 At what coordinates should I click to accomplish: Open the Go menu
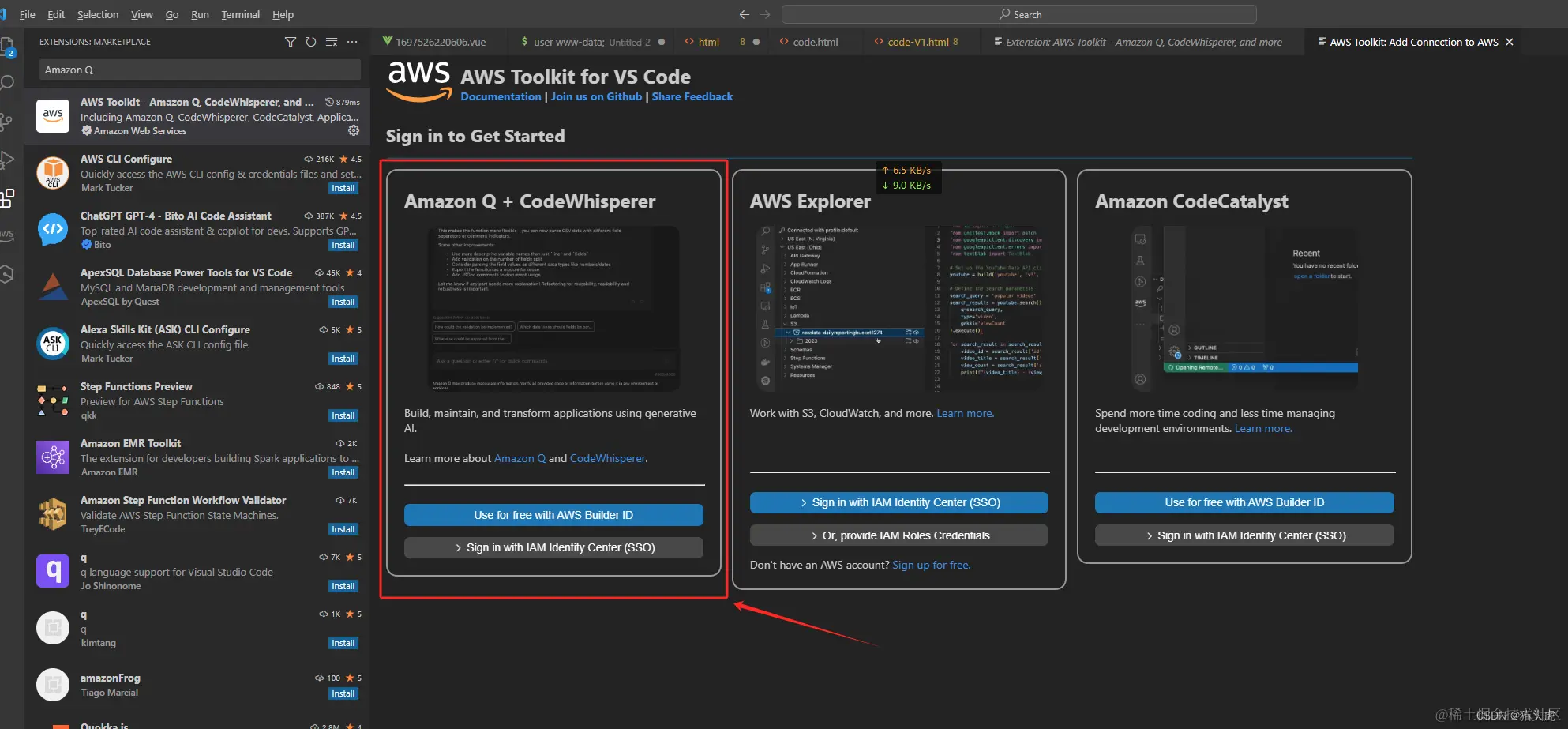(x=172, y=14)
